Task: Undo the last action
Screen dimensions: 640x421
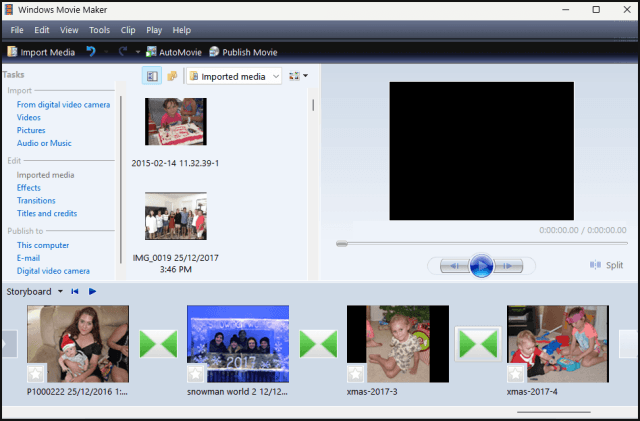Action: click(91, 51)
